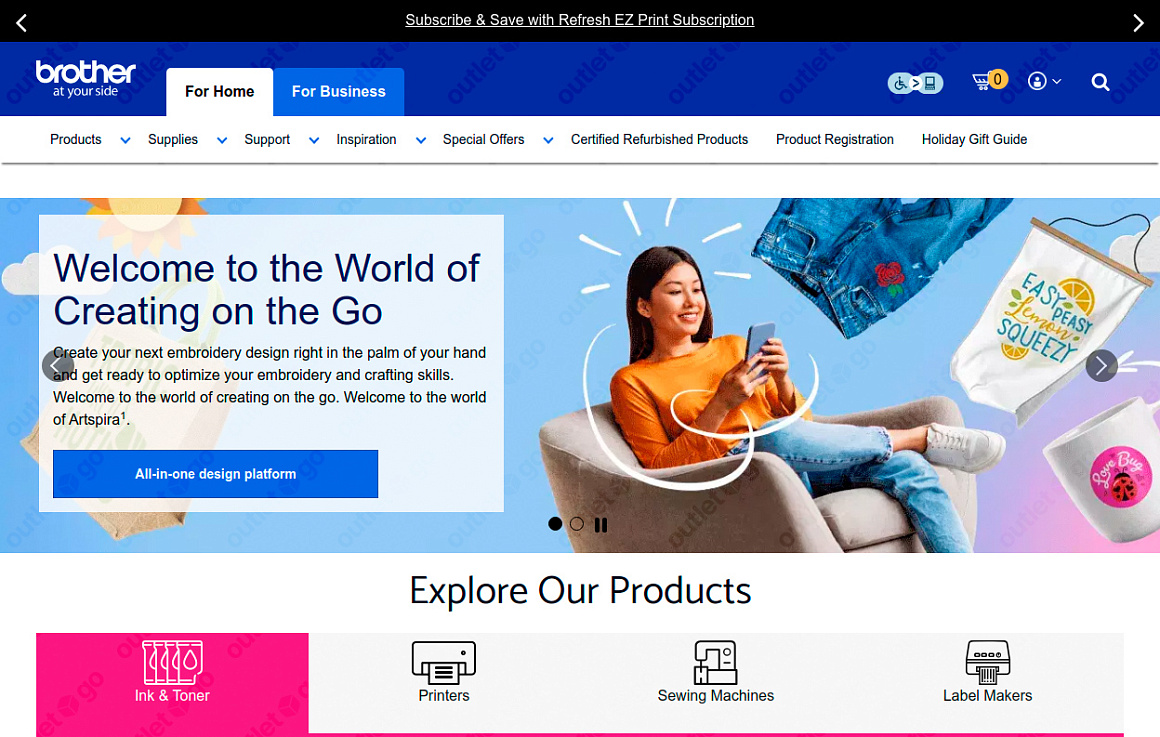Image resolution: width=1160 pixels, height=737 pixels.
Task: Click the Brother at your side logo
Action: coord(86,79)
